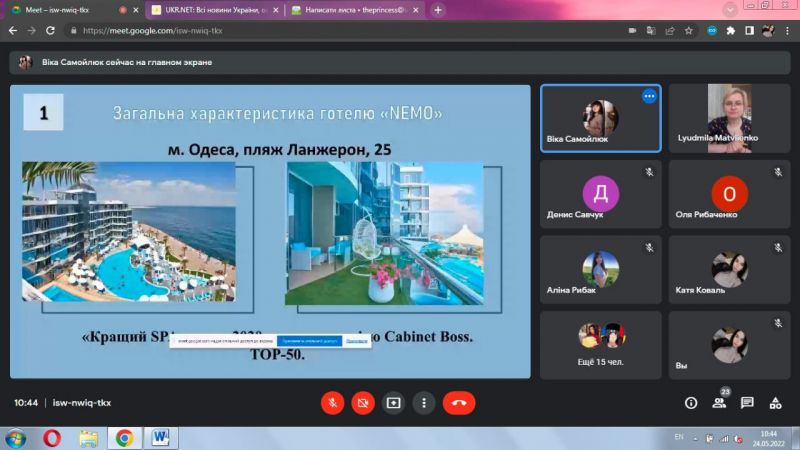Click the share page icon
Image resolution: width=800 pixels, height=450 pixels.
pos(670,31)
